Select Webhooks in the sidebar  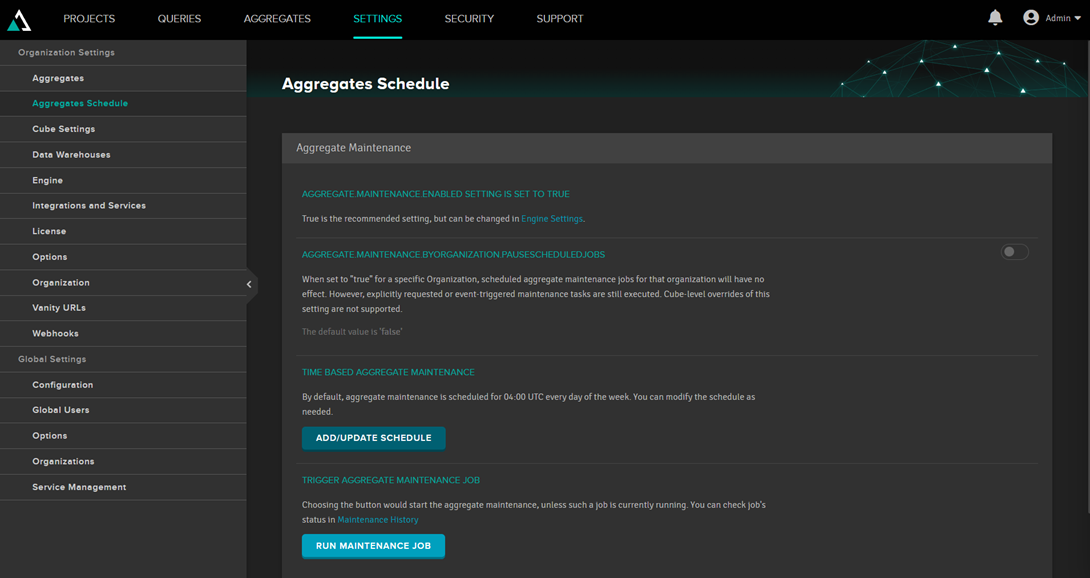(55, 334)
